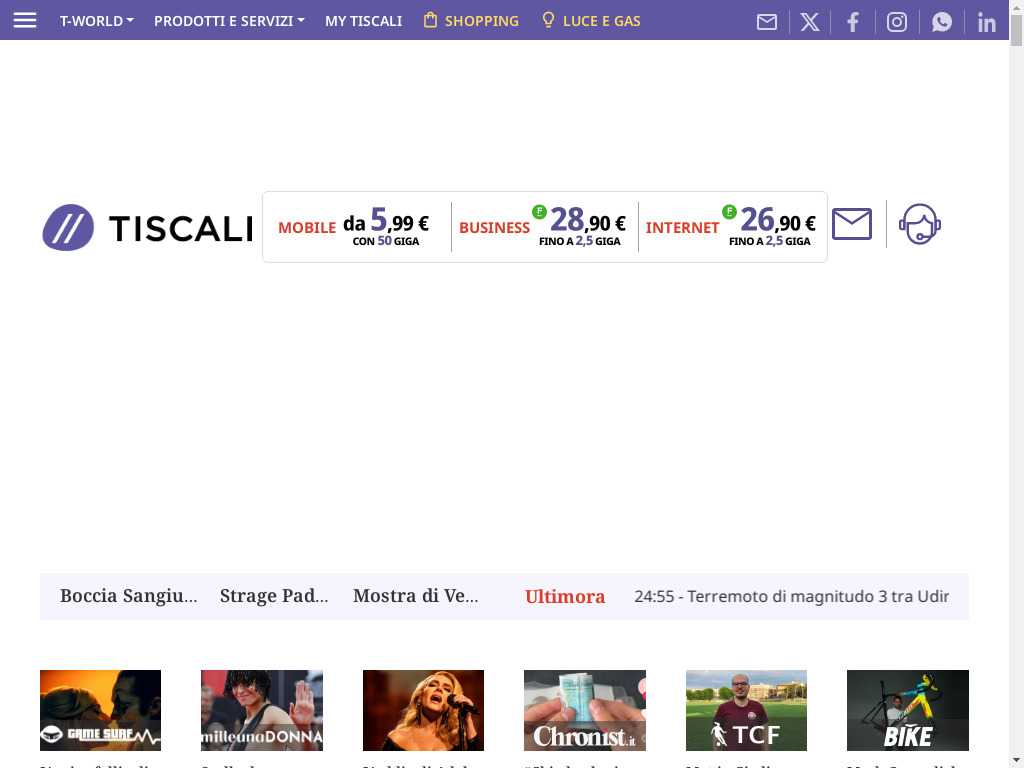Viewport: 1024px width, 768px height.
Task: Go to SHOPPING in the top menu
Action: pyautogui.click(x=471, y=21)
